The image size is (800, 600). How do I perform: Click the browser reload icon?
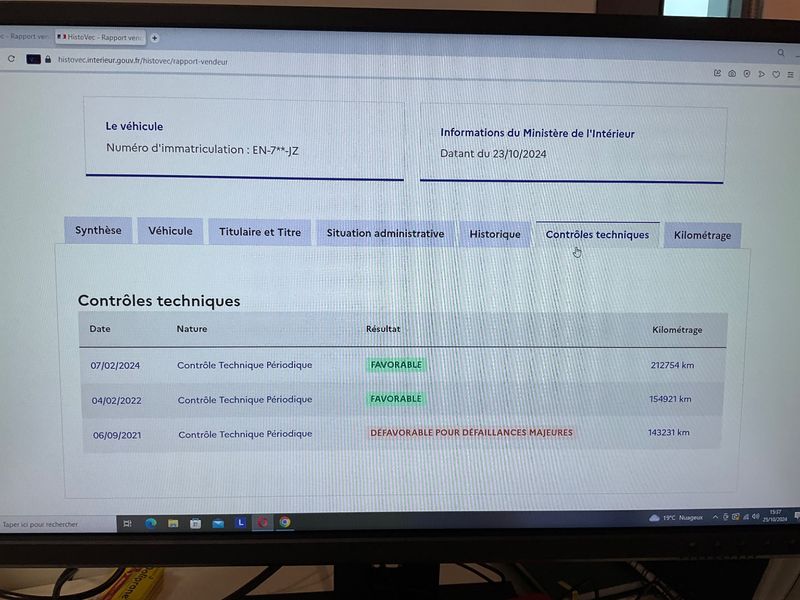click(11, 59)
